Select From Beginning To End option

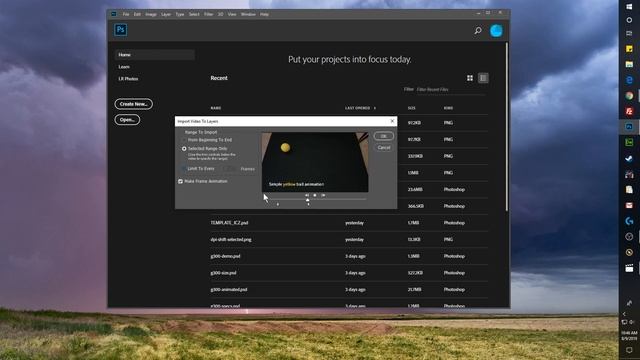click(207, 140)
